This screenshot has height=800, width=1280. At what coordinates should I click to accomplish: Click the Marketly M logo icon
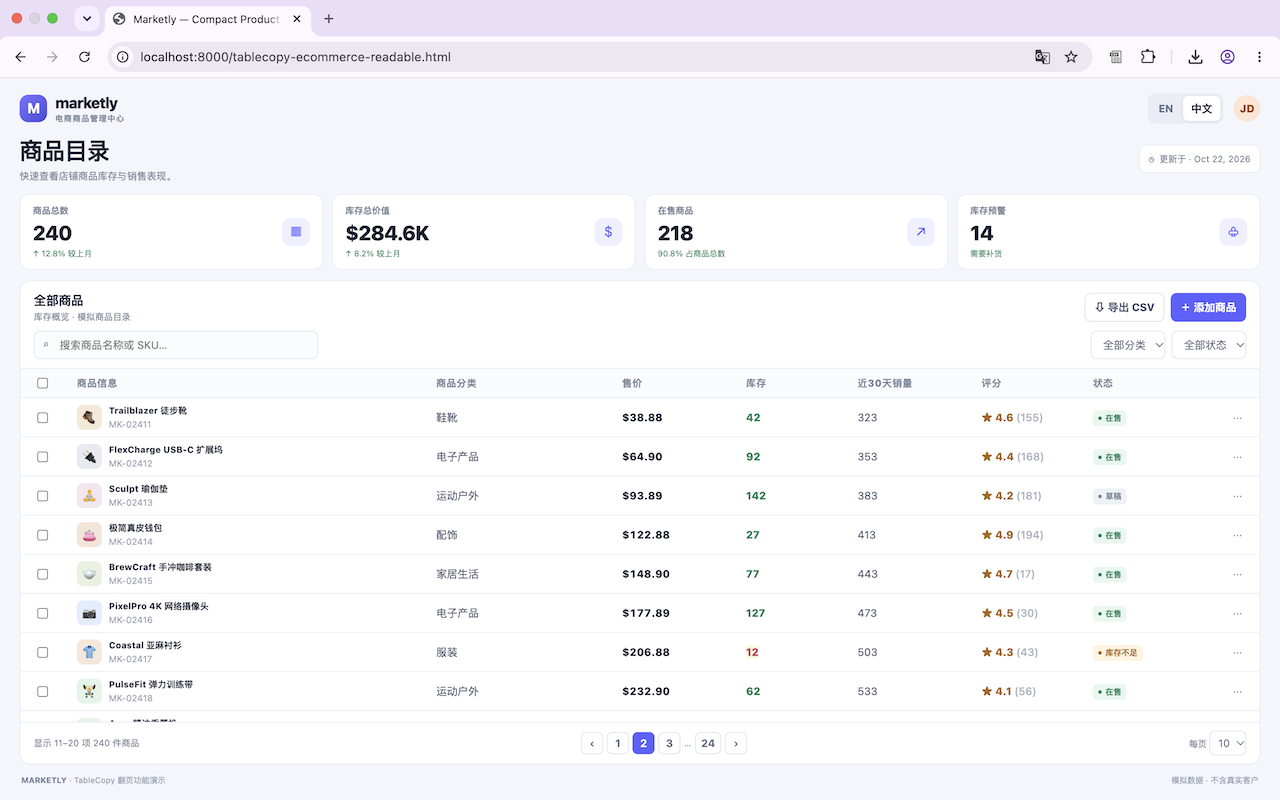(x=34, y=108)
